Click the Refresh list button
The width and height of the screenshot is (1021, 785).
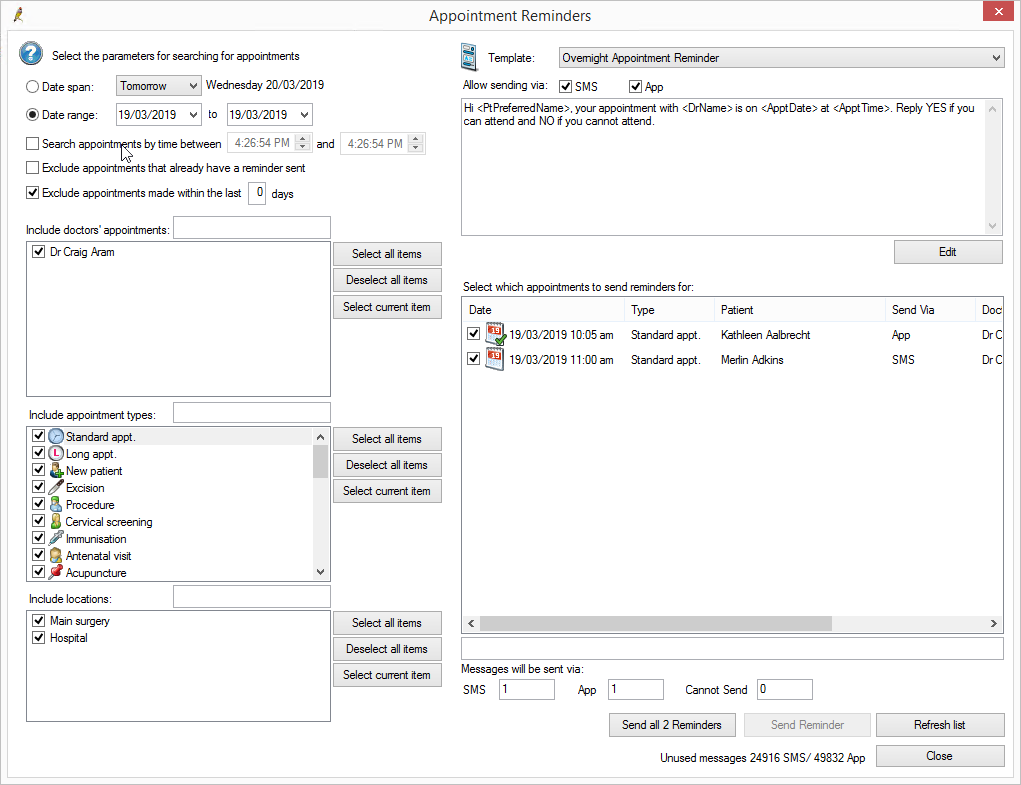pyautogui.click(x=940, y=725)
